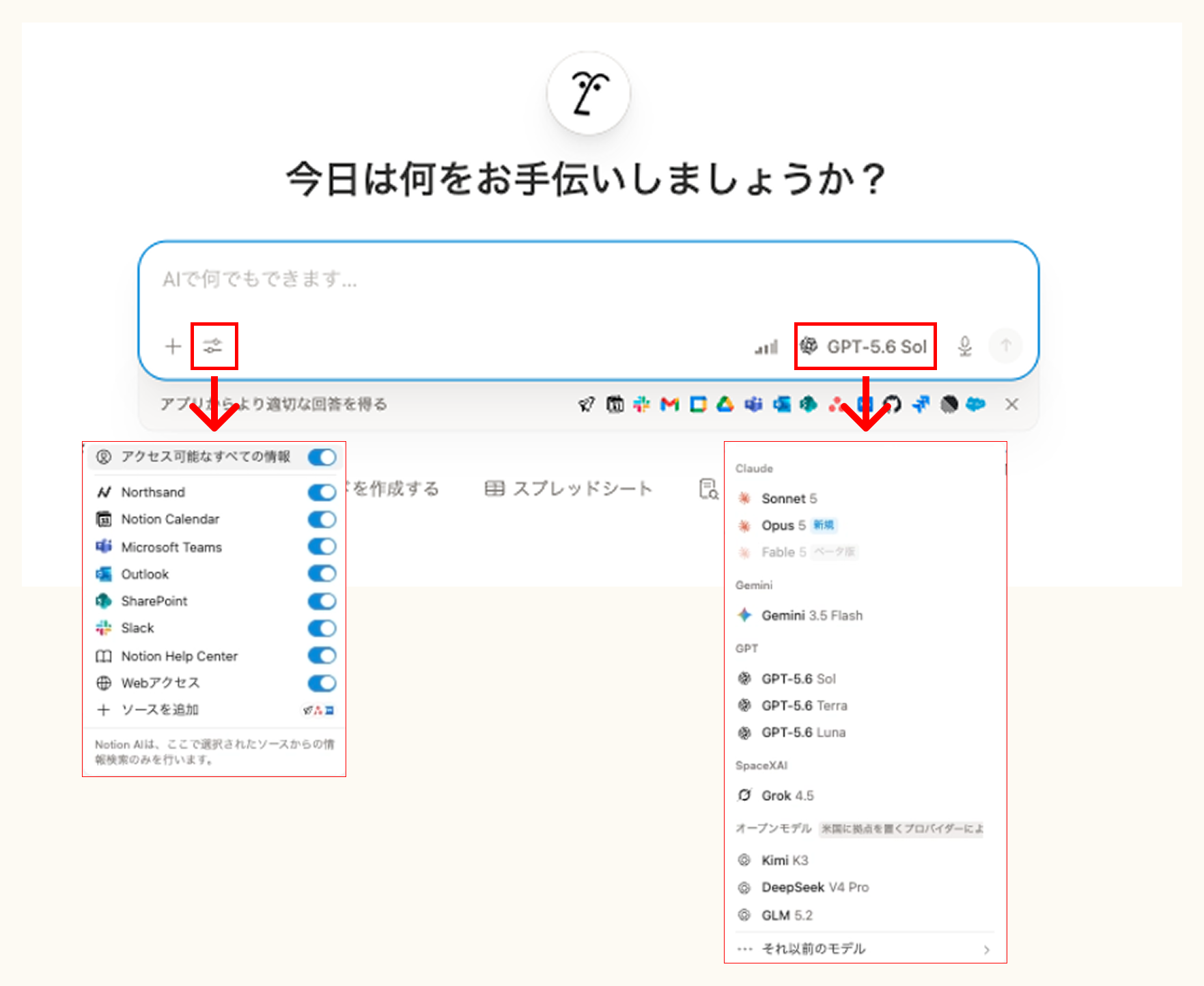The image size is (1204, 986).
Task: Click the Notion AI face avatar
Action: [x=588, y=94]
